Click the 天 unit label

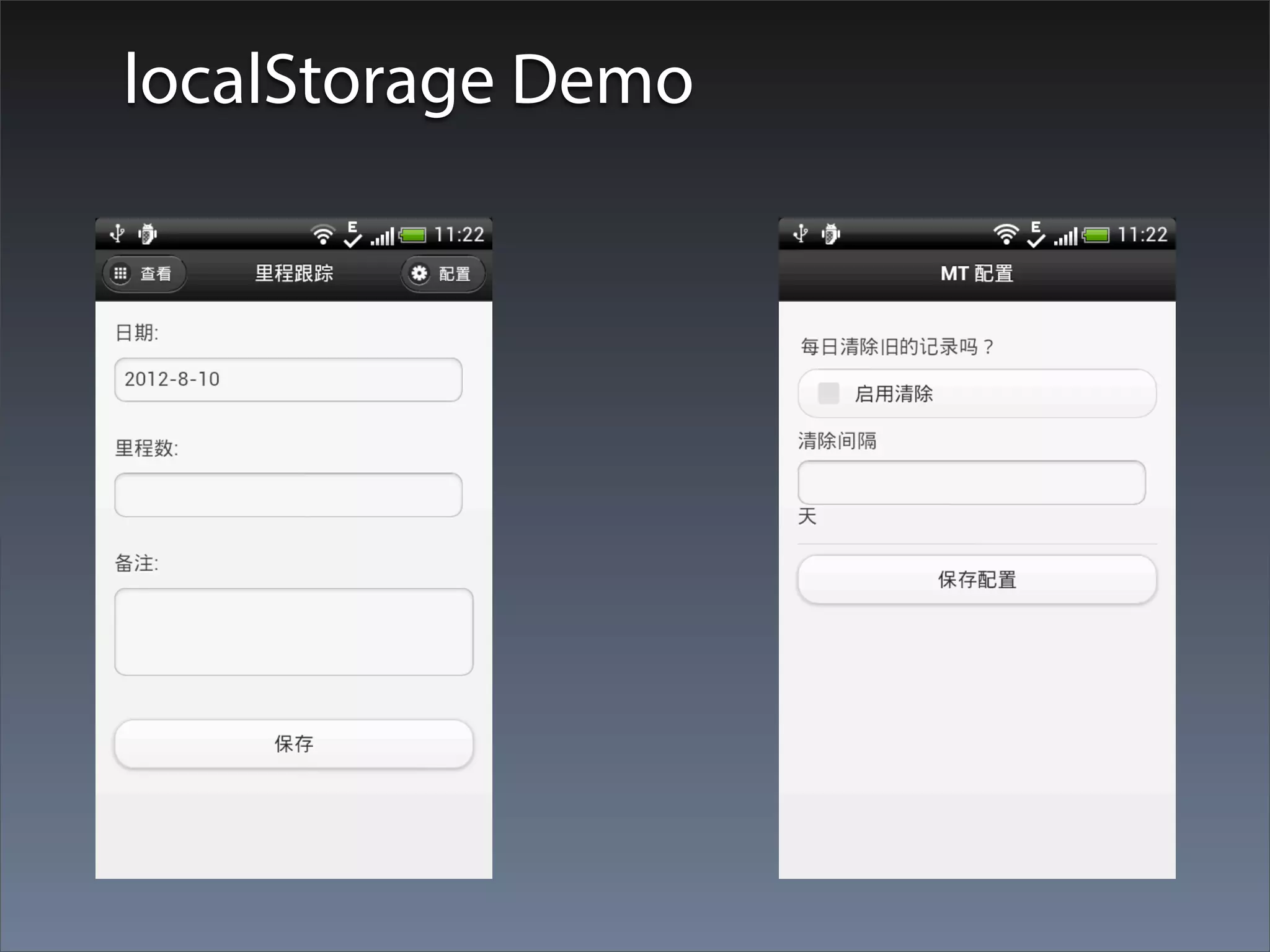[807, 516]
